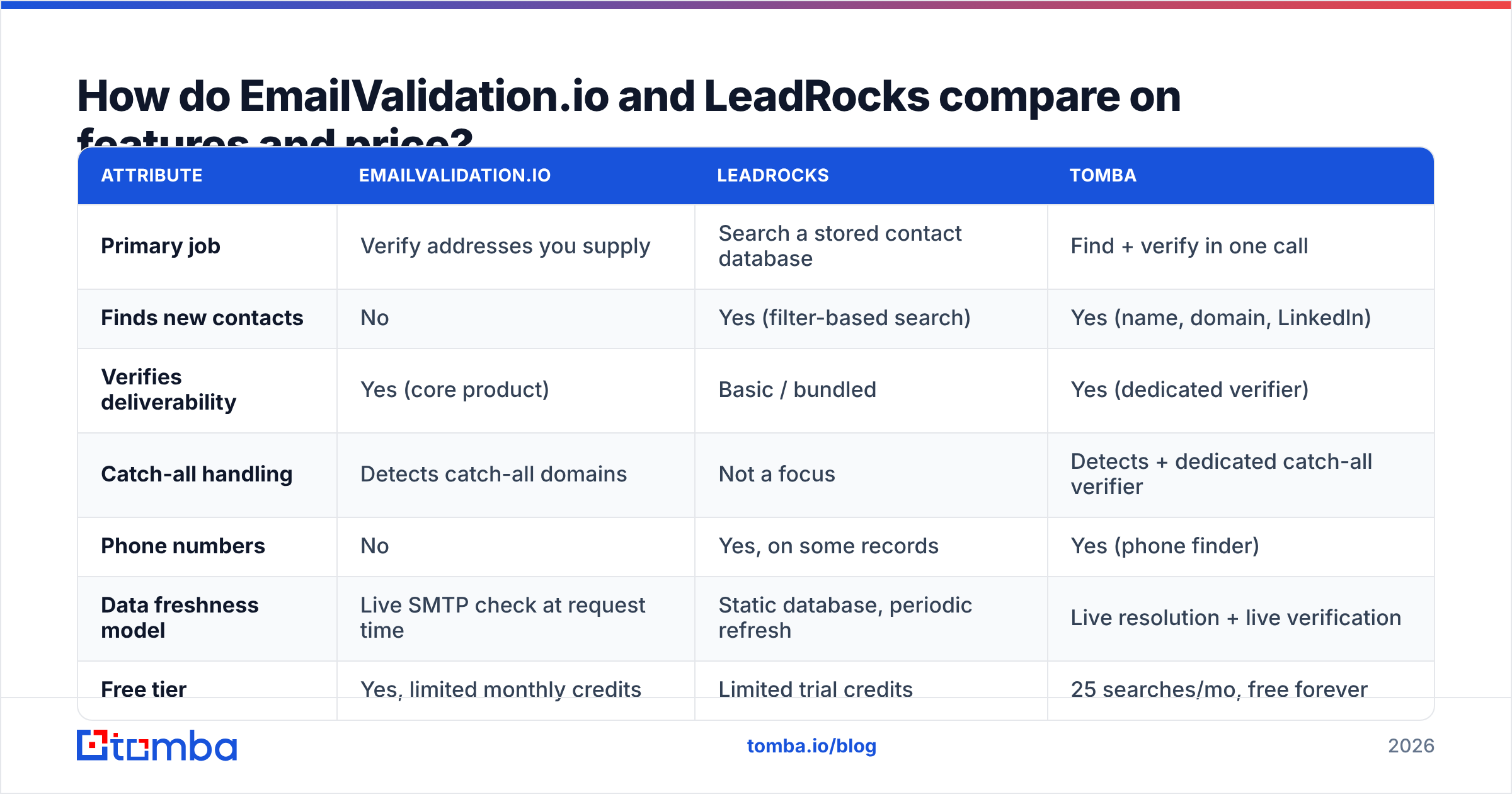
Task: Click the 2026 year label
Action: [x=1411, y=746]
